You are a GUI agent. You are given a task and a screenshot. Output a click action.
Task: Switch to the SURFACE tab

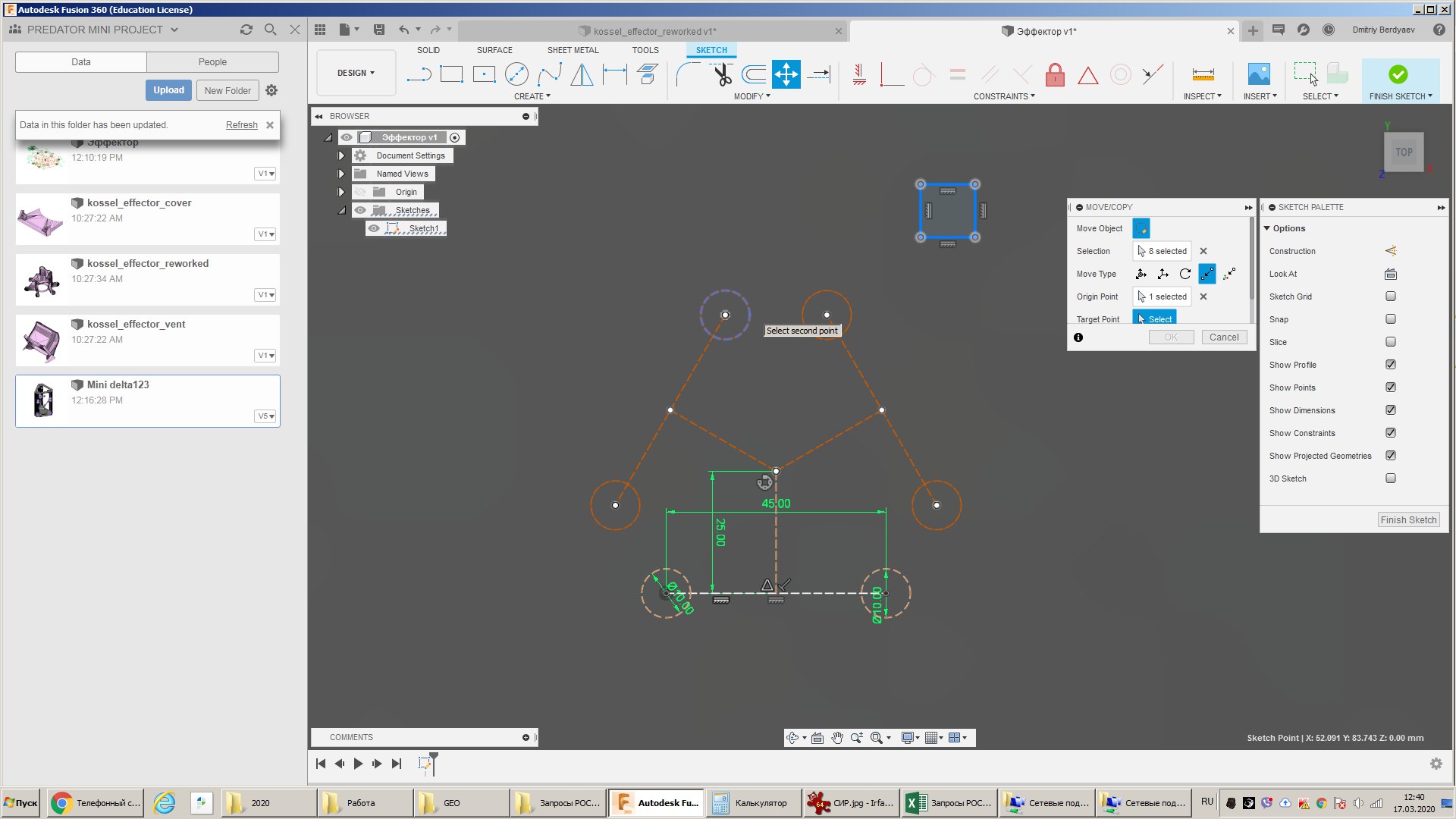494,50
